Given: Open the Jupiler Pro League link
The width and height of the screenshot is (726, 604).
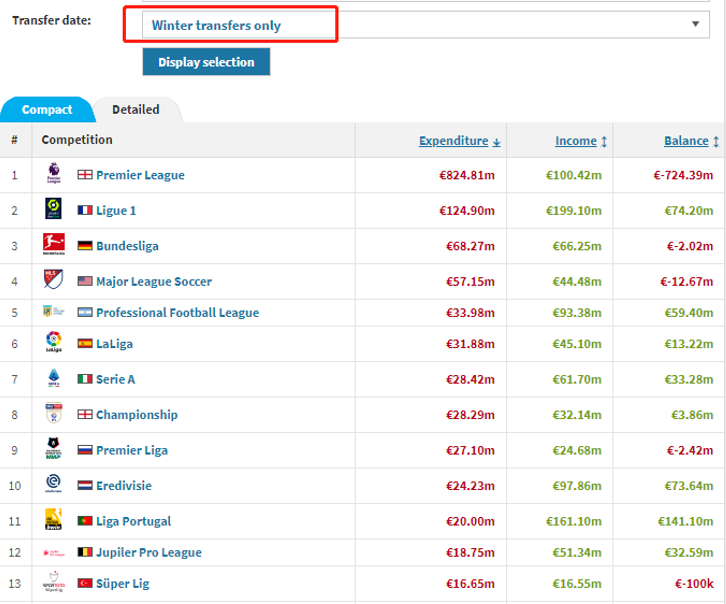Looking at the screenshot, I should tap(149, 553).
